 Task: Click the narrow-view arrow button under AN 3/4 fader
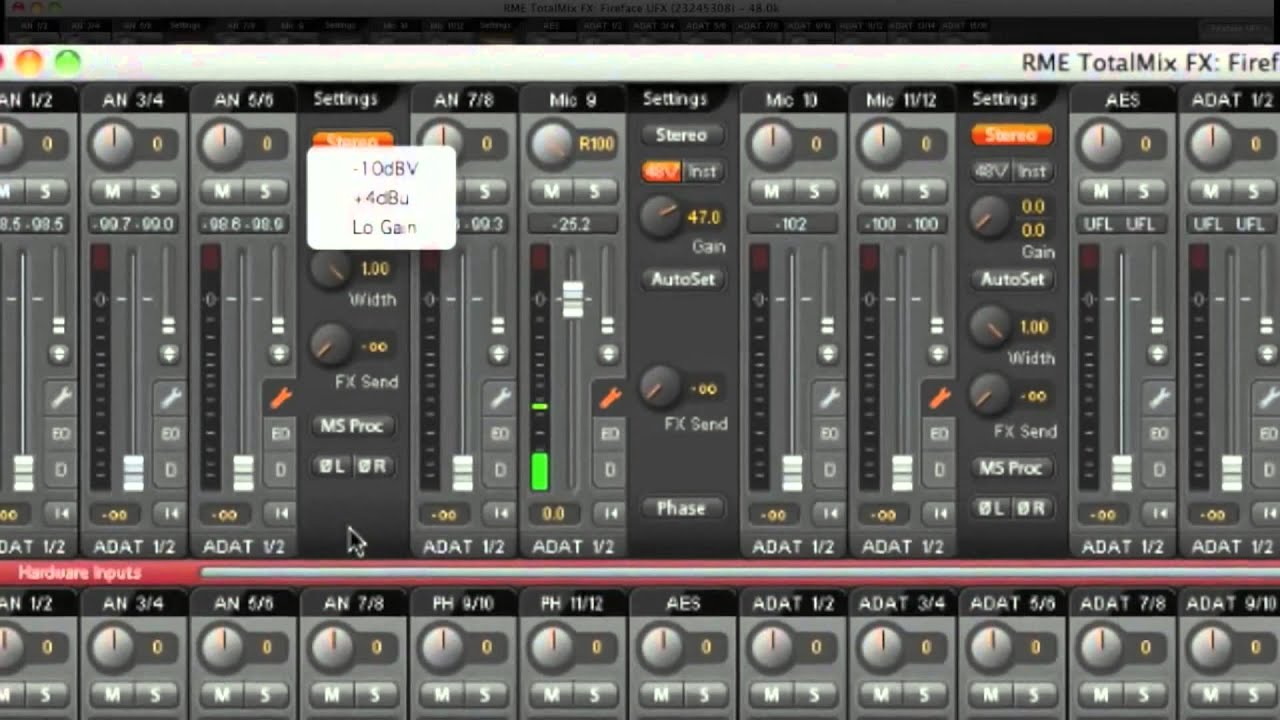click(x=171, y=514)
